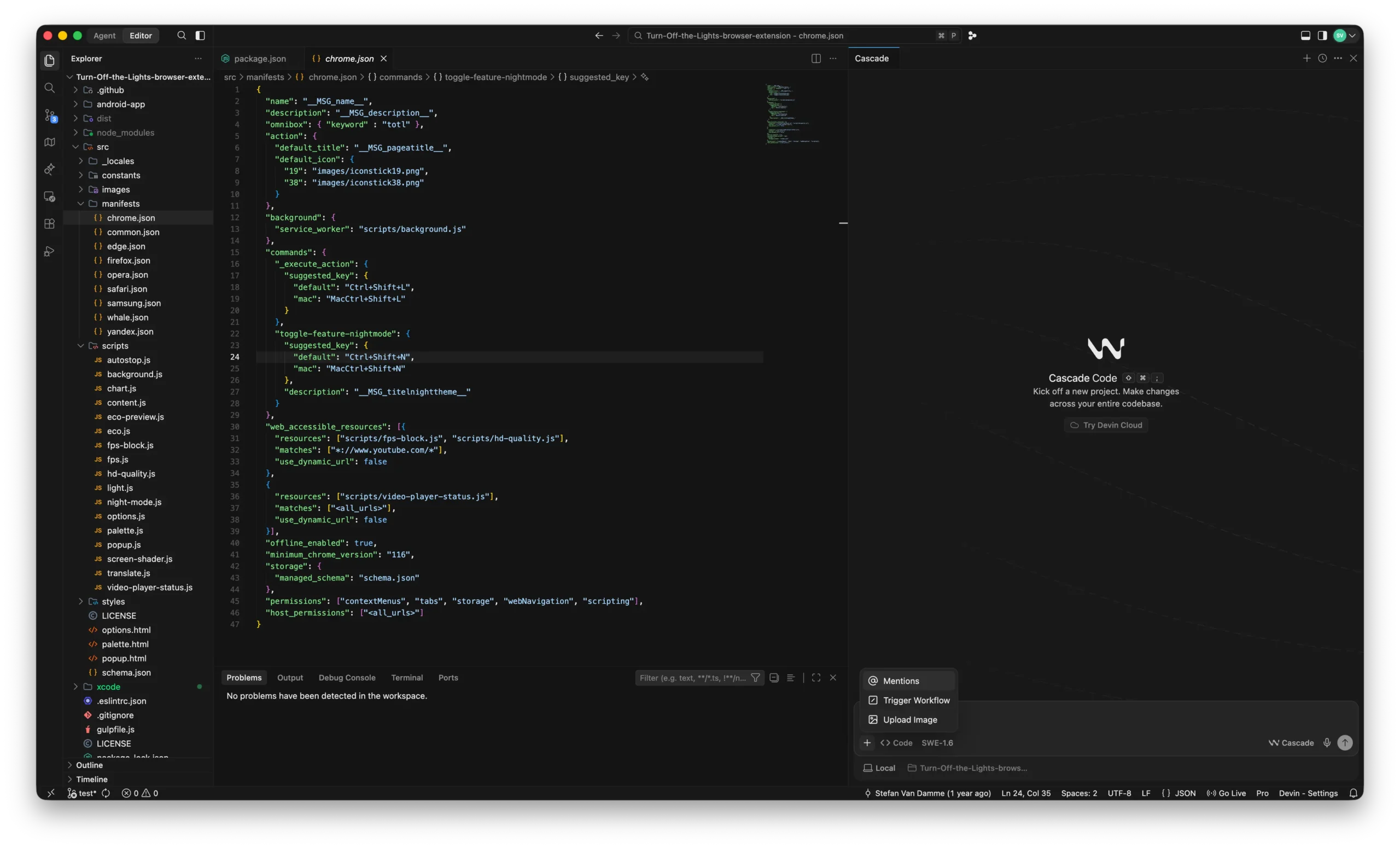Select Trigger Workflow from the popup menu

[908, 700]
